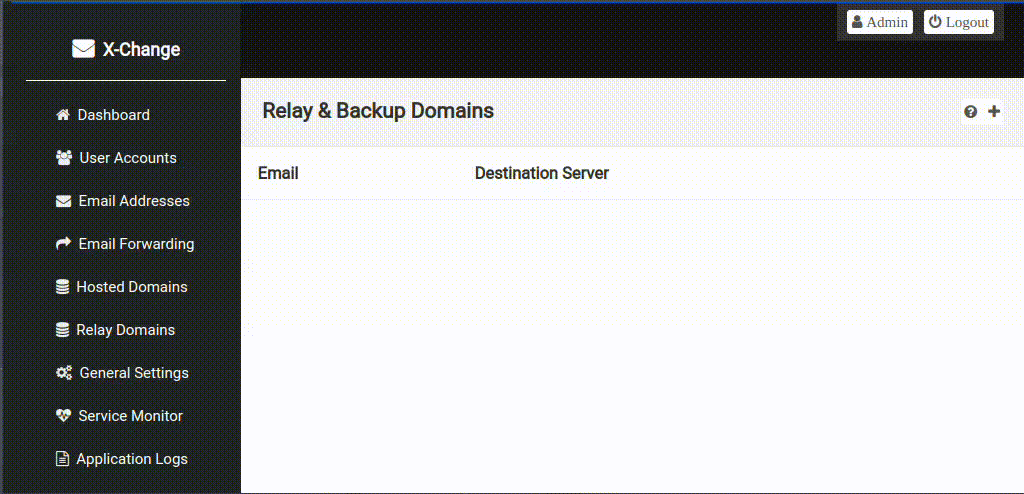
Task: Click the Service Monitor heartbeat icon
Action: (x=63, y=416)
